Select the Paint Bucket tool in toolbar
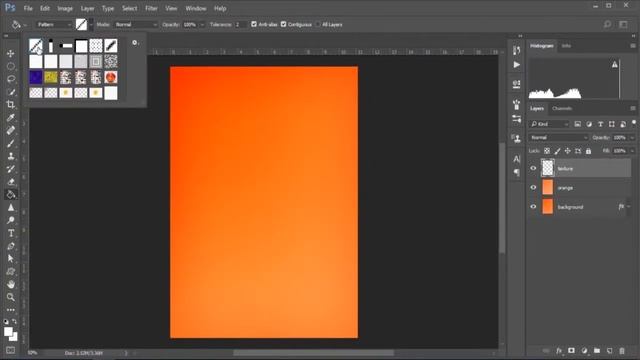The height and width of the screenshot is (360, 640). [x=11, y=195]
